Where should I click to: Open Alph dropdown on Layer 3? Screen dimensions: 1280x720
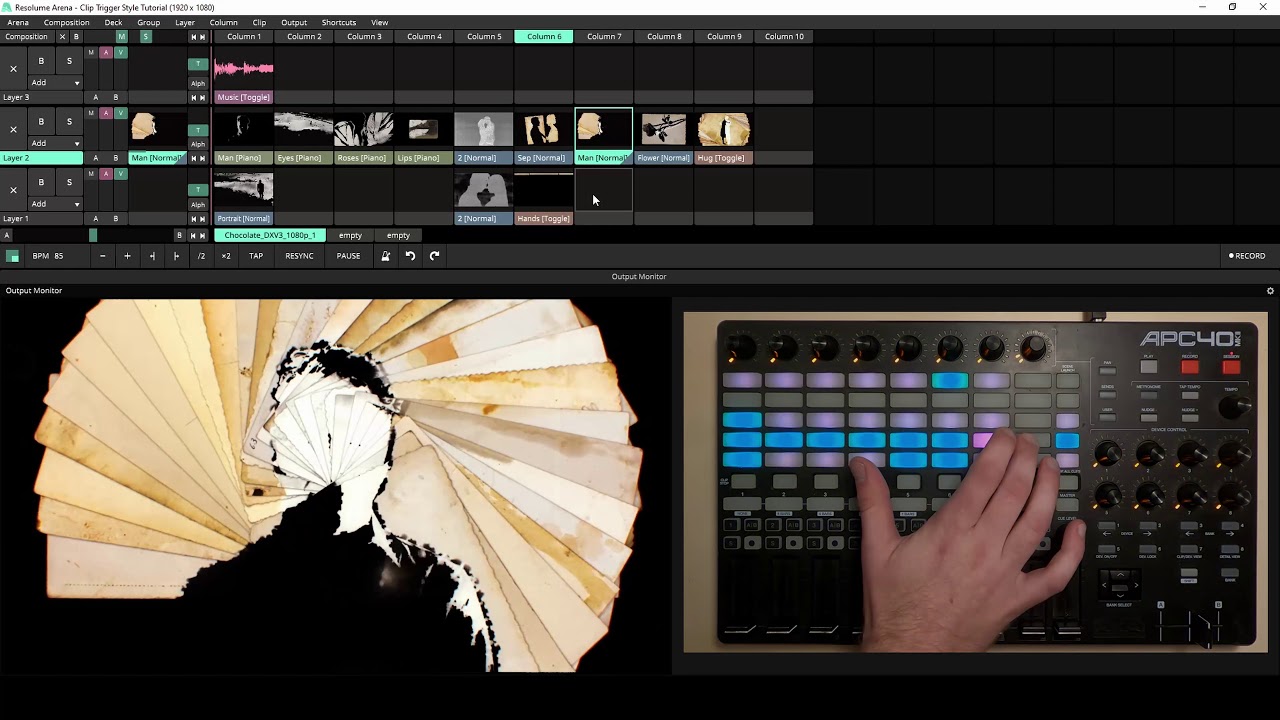(198, 84)
